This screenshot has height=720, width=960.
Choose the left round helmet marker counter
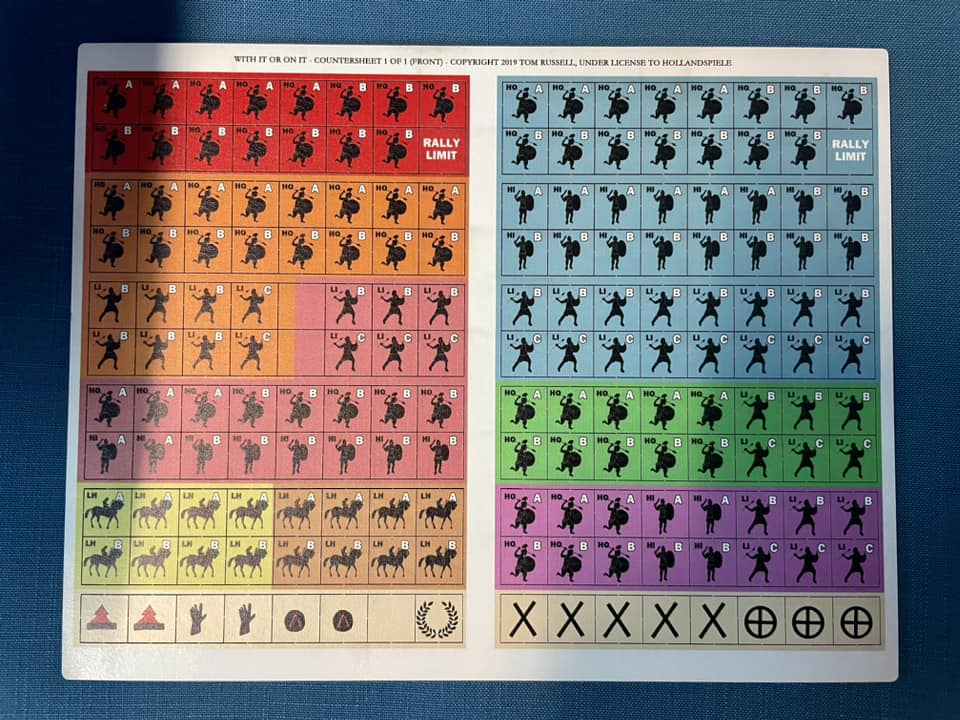point(295,619)
